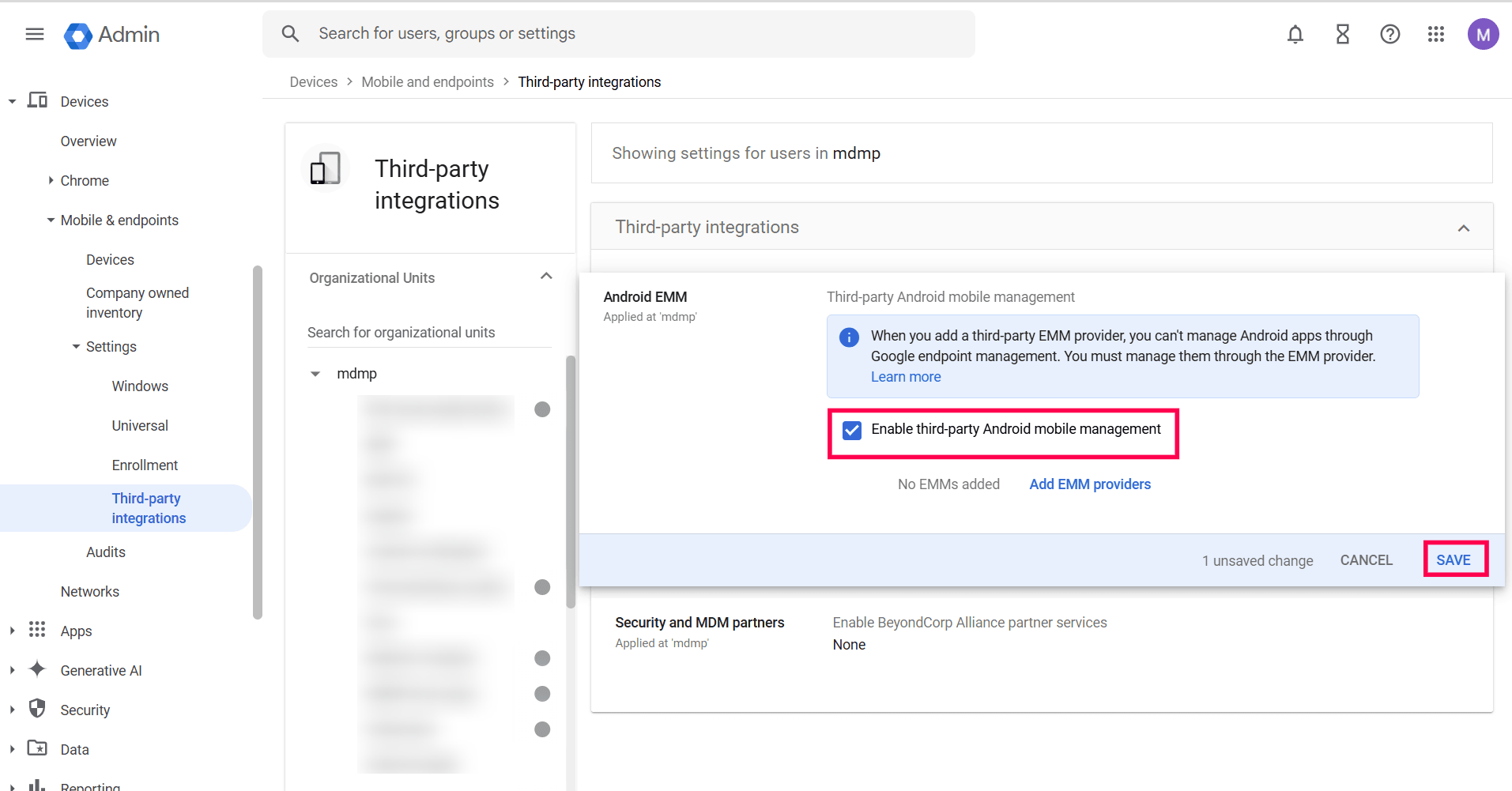Save the unsaved change
This screenshot has height=791, width=1512.
[x=1454, y=559]
